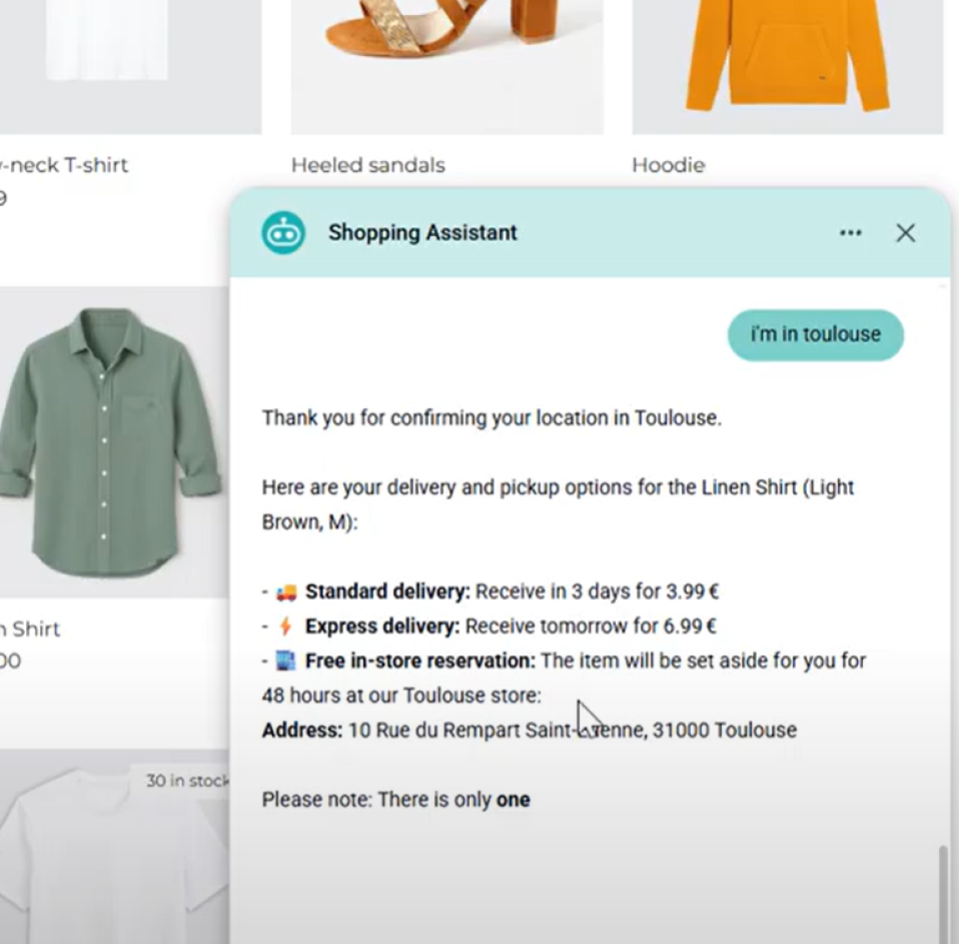Close the Shopping Assistant chat window
Image resolution: width=959 pixels, height=944 pixels.
tap(905, 233)
